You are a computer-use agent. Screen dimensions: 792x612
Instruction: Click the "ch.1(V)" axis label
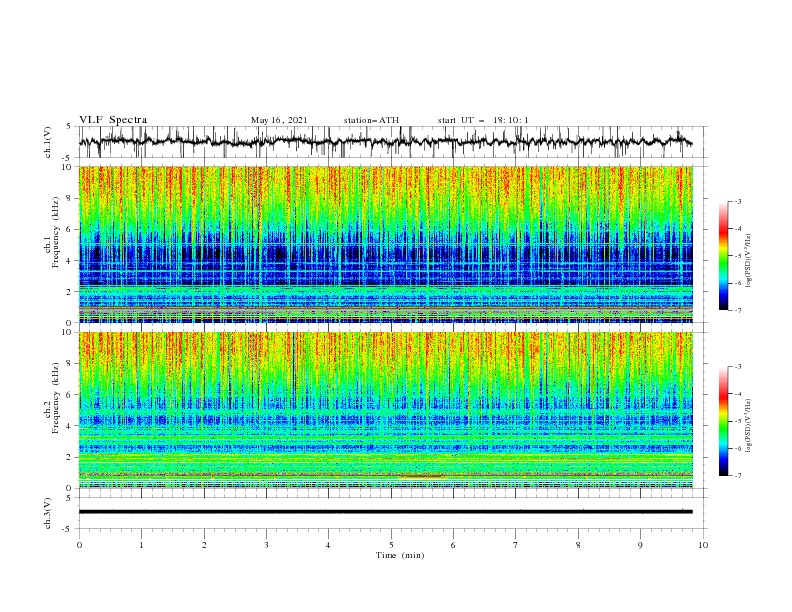coord(48,142)
